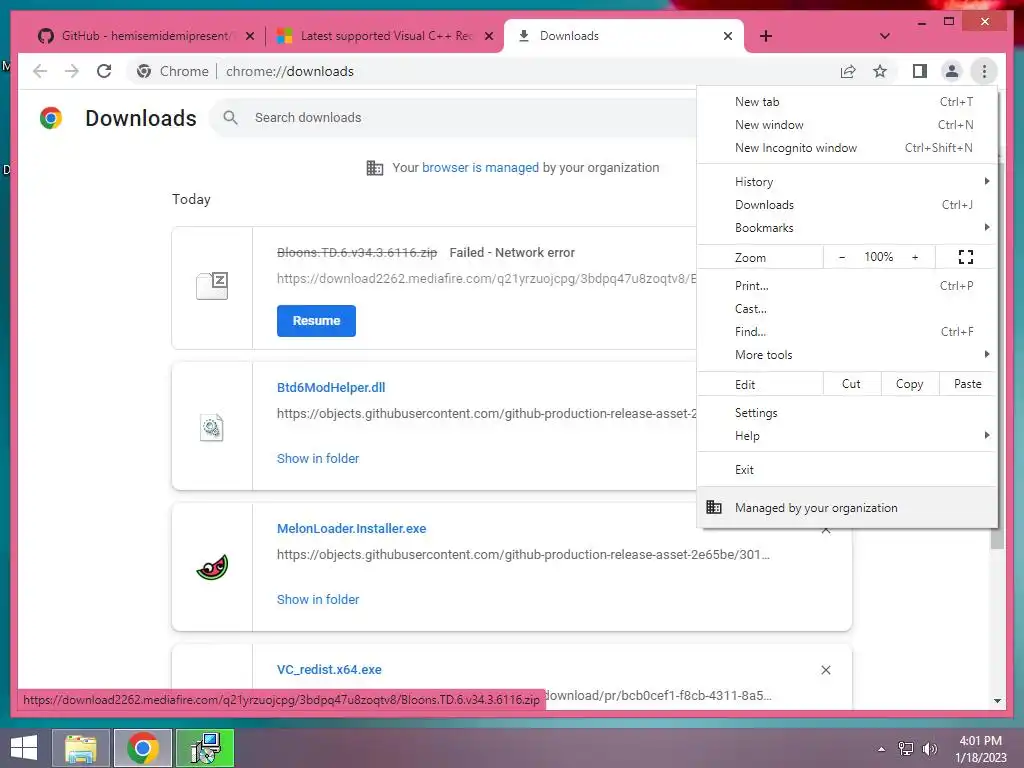Close the Downloads tab
This screenshot has width=1024, height=768.
point(728,36)
